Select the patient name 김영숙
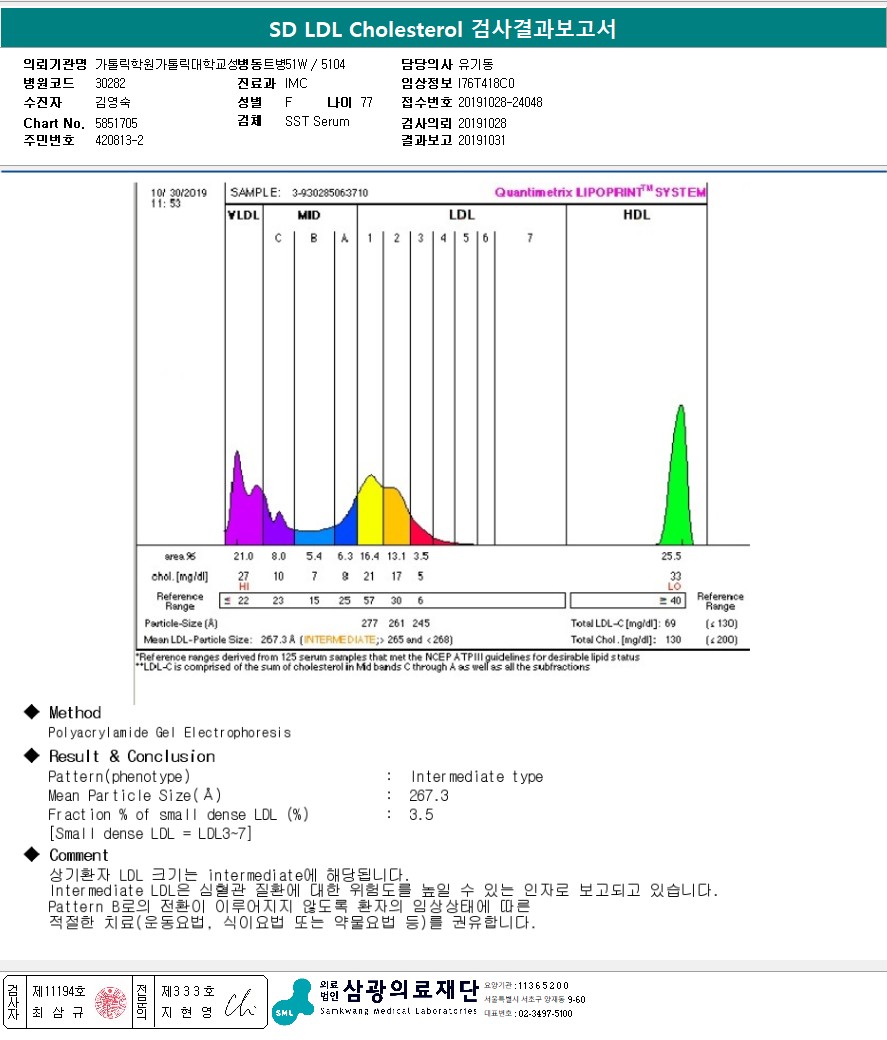 [x=113, y=102]
